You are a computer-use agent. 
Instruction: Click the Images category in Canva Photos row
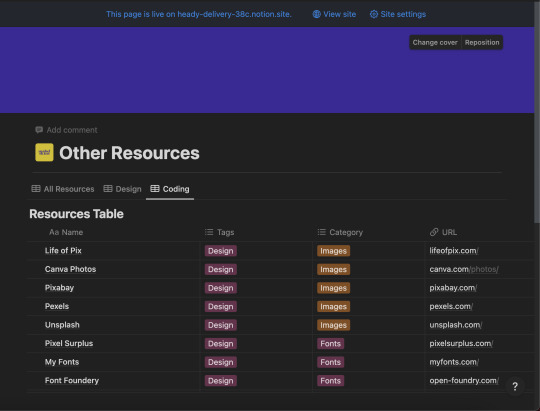333,269
